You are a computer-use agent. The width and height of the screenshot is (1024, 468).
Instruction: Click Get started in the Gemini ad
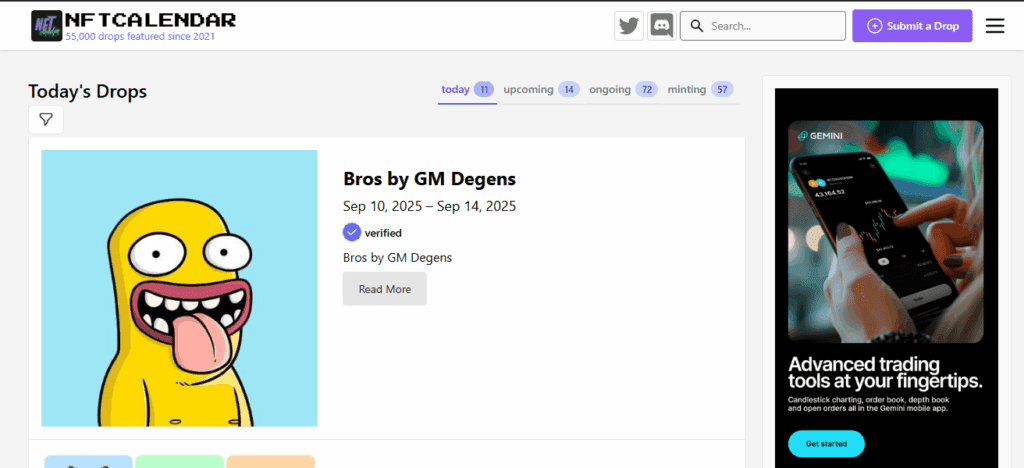826,443
